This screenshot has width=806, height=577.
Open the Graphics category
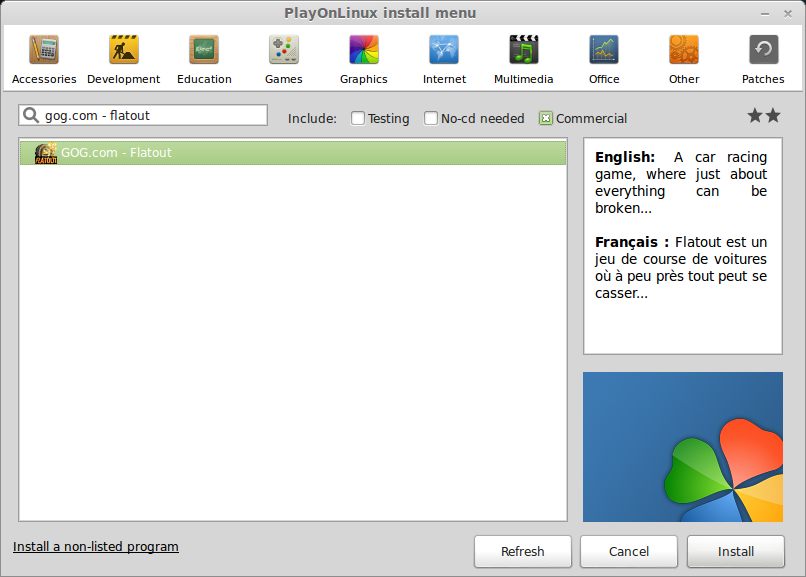[x=363, y=59]
